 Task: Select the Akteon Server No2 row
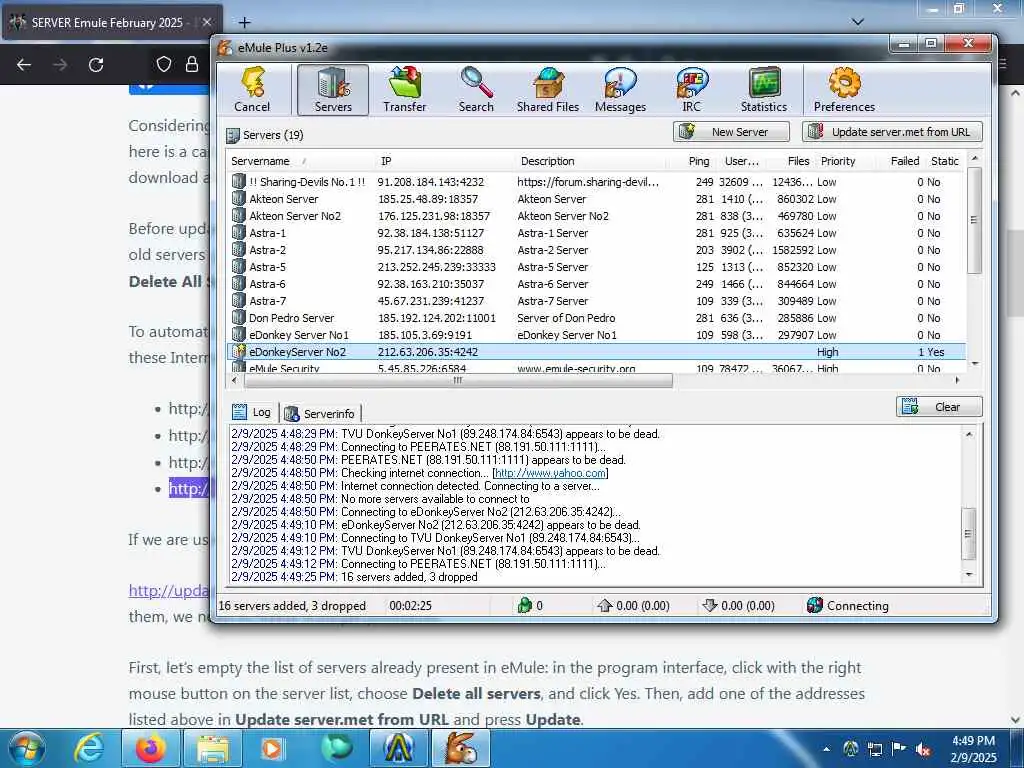pyautogui.click(x=596, y=216)
